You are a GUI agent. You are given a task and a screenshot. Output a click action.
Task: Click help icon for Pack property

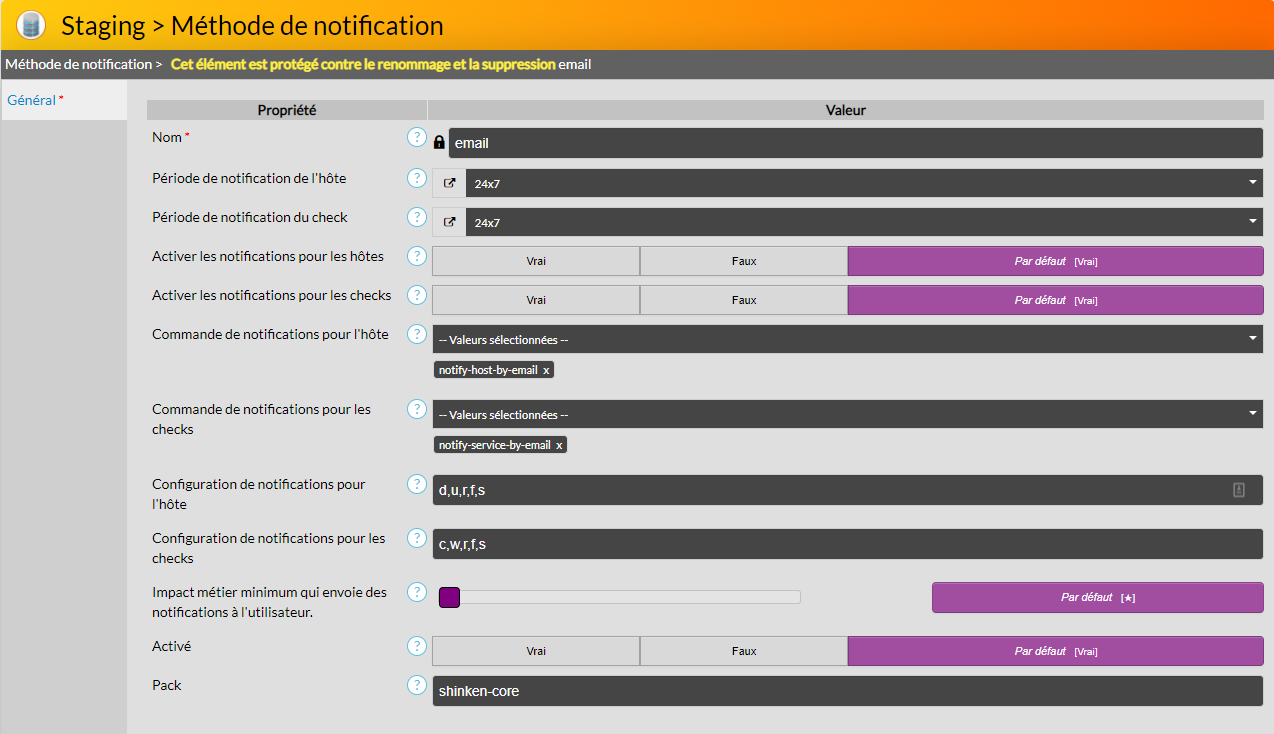tap(417, 686)
